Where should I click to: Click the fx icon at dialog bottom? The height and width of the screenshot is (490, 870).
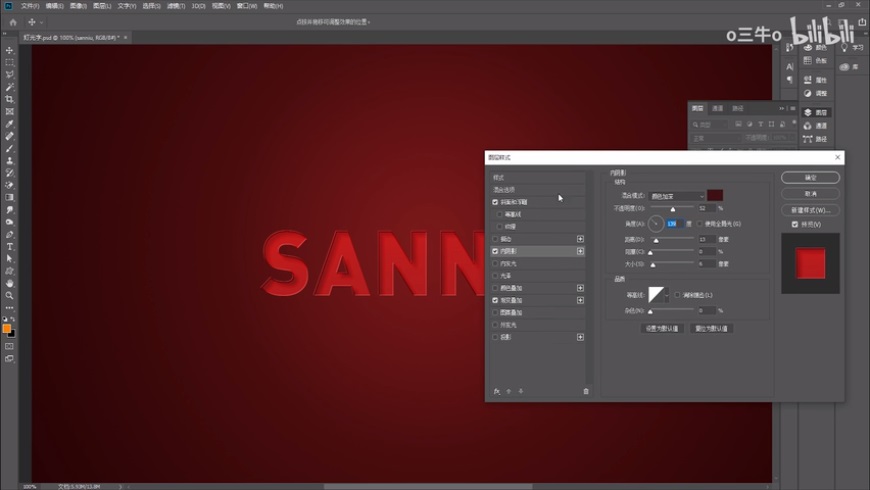tap(497, 391)
